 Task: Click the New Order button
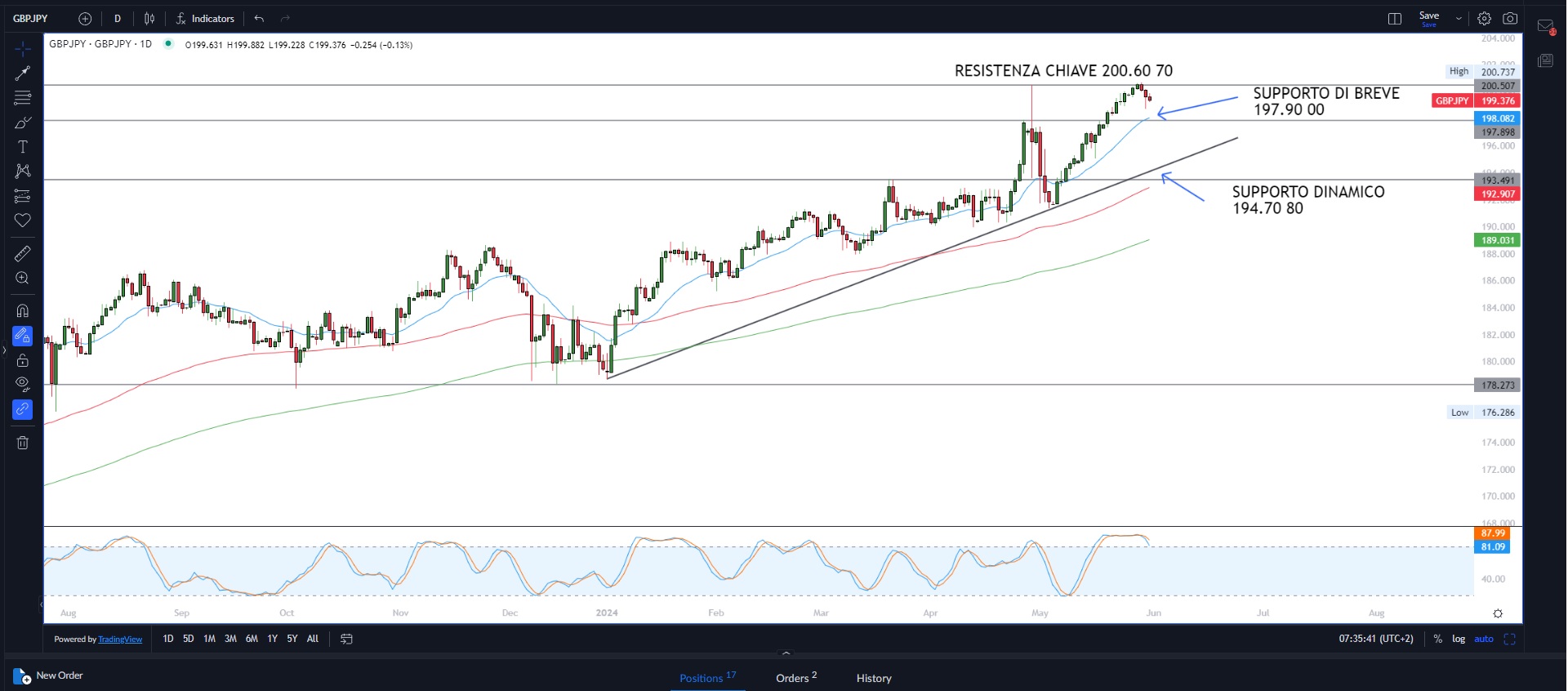coord(48,676)
